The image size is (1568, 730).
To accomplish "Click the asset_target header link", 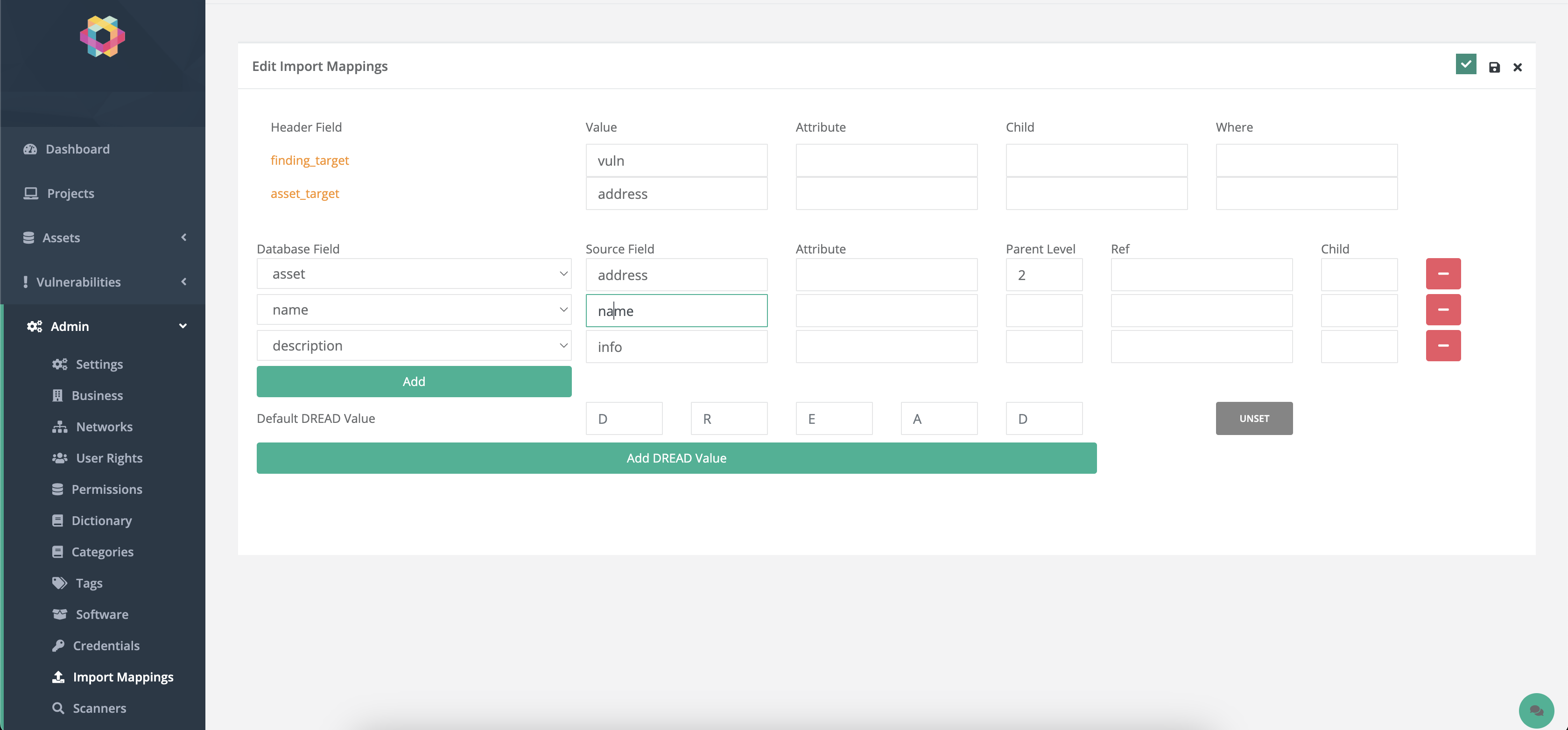I will pos(305,194).
